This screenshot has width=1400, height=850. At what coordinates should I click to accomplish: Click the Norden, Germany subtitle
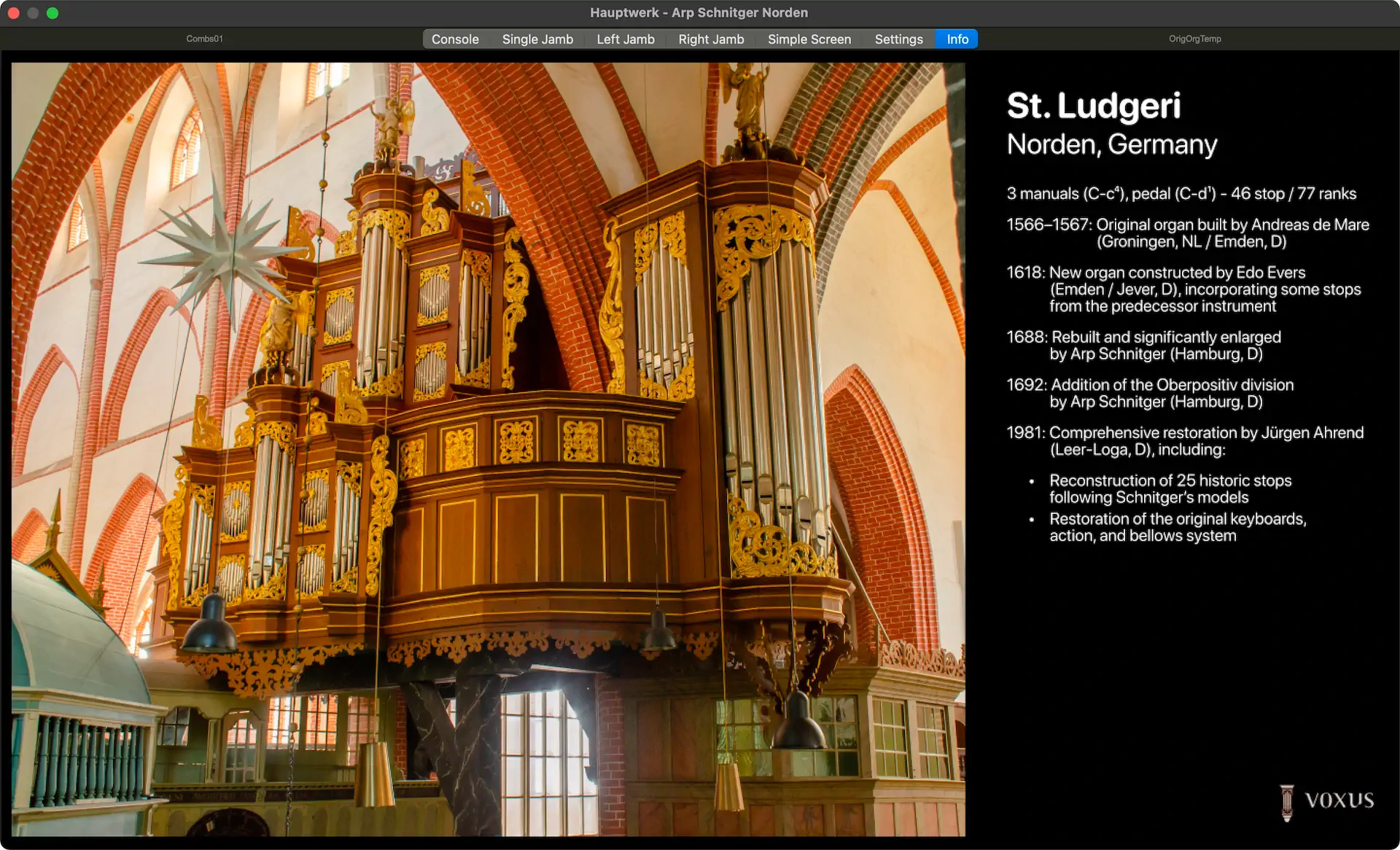point(1111,144)
